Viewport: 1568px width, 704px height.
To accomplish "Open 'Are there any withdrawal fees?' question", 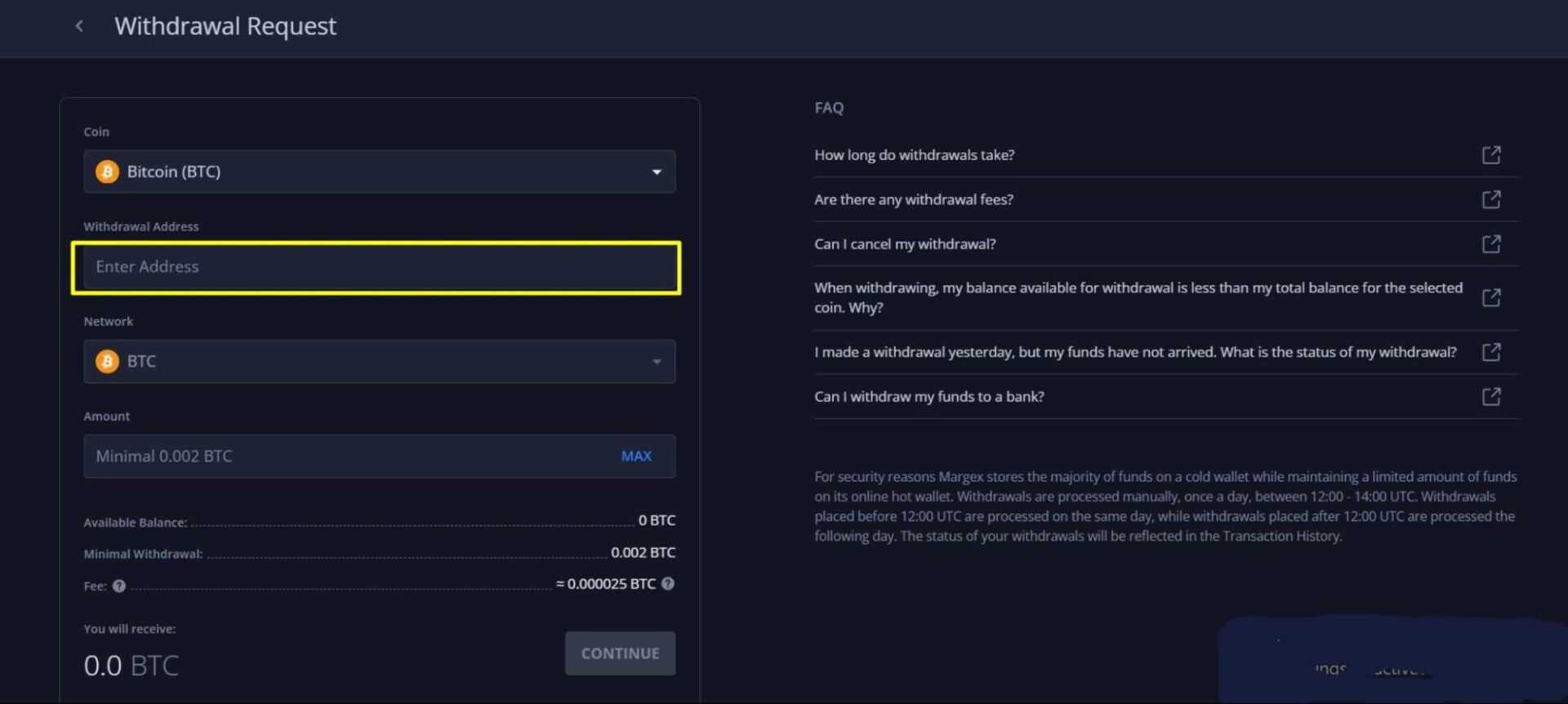I will [913, 199].
